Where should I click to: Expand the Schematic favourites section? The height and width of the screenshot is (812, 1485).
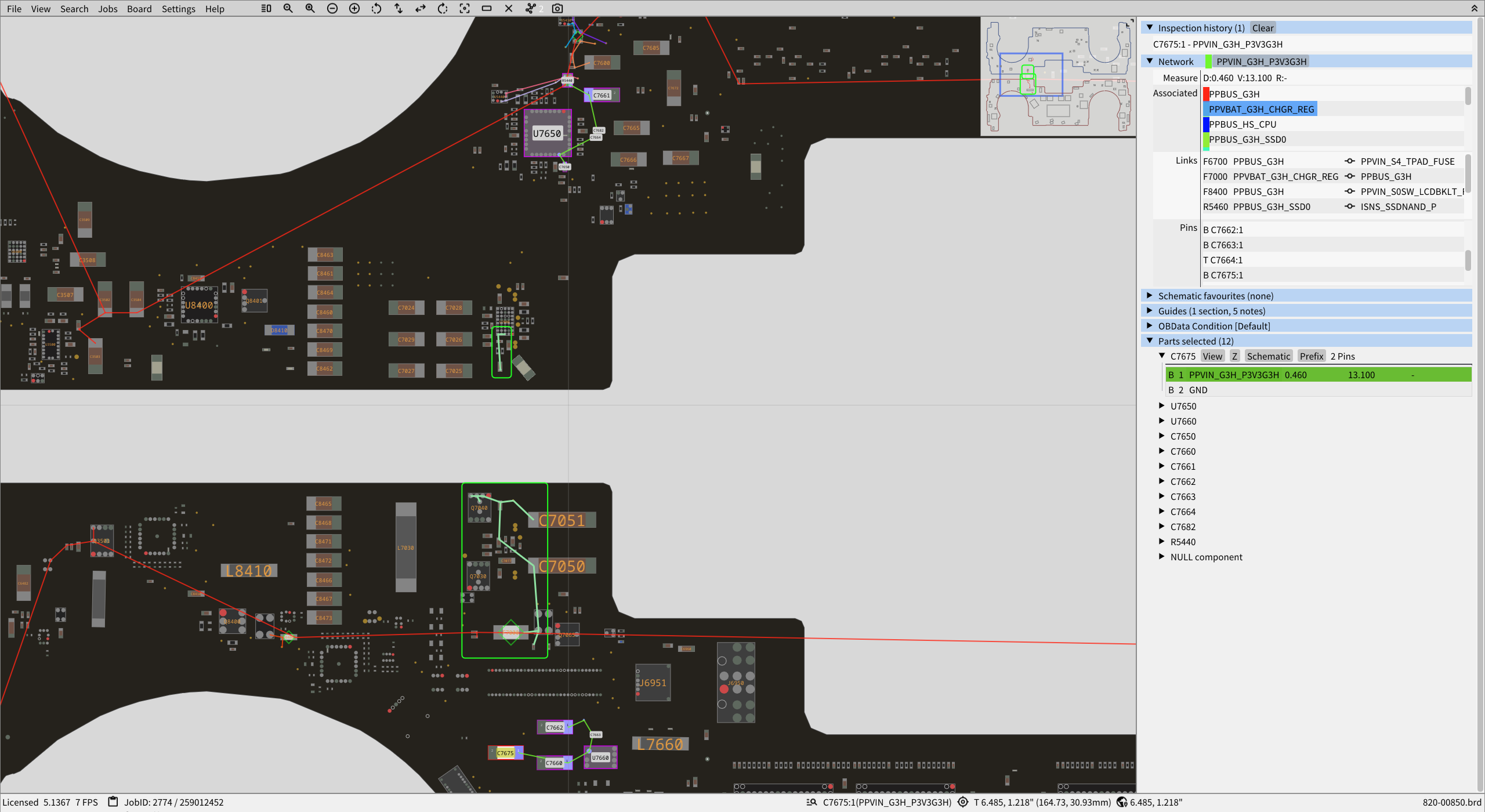(1150, 296)
